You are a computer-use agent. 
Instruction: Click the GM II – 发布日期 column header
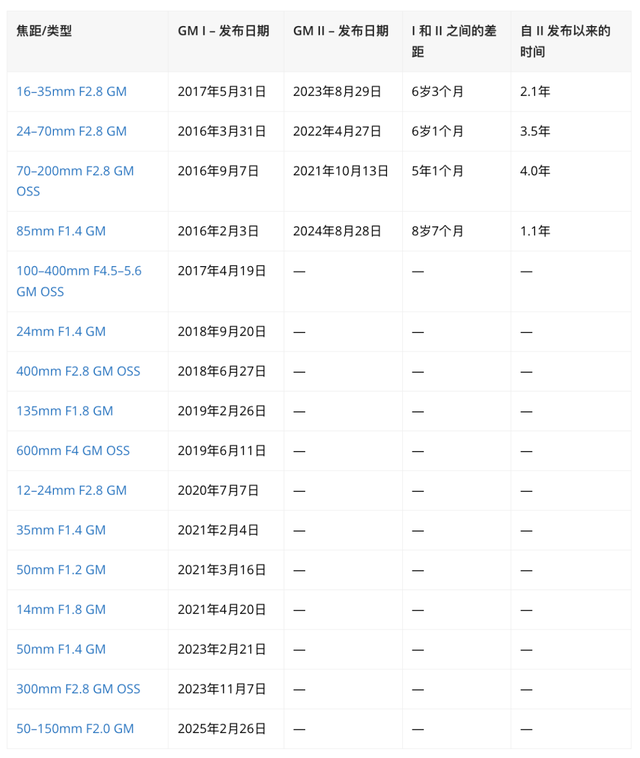[341, 31]
